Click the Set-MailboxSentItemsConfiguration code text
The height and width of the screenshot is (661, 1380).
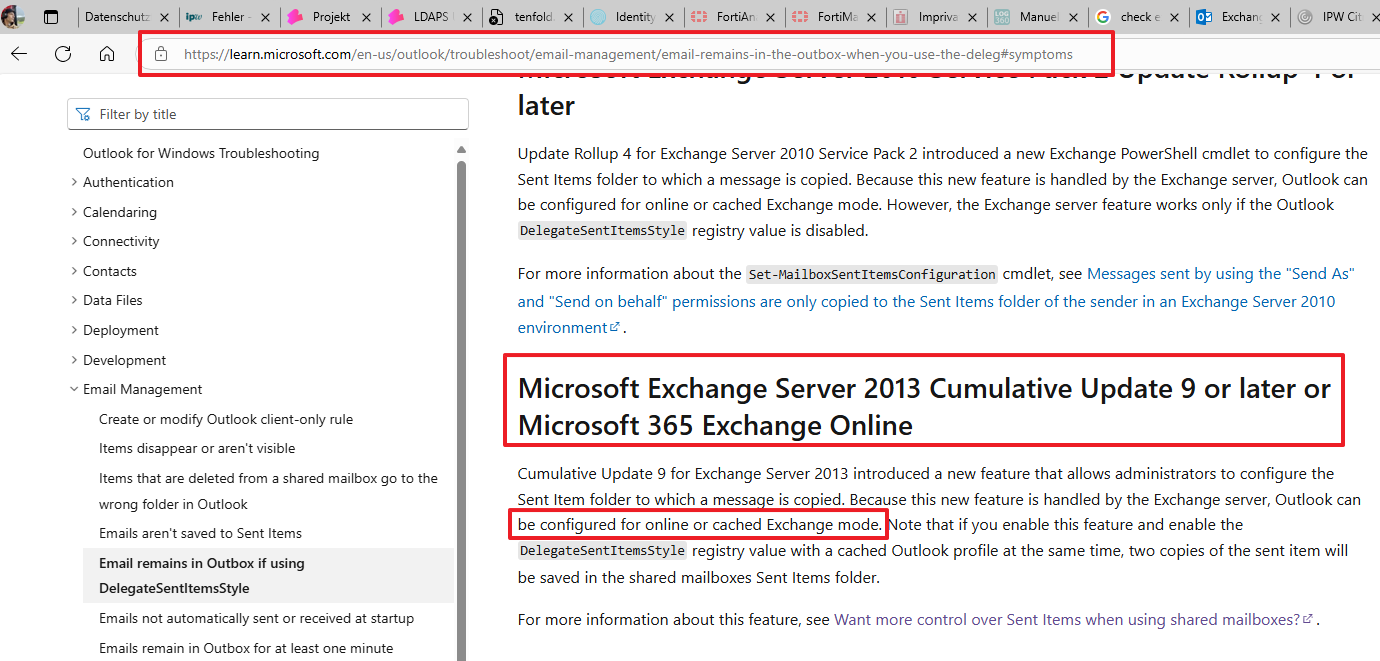coord(872,274)
